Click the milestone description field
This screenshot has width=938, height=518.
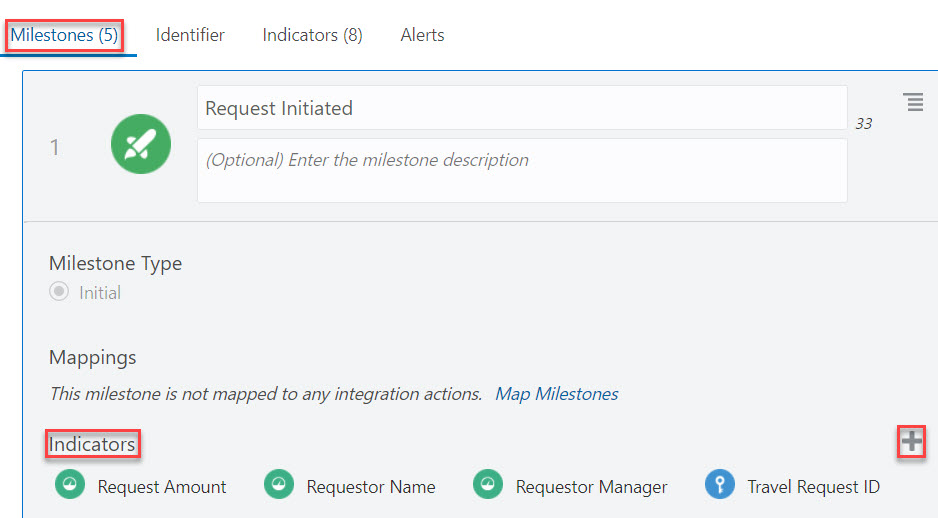pyautogui.click(x=522, y=170)
